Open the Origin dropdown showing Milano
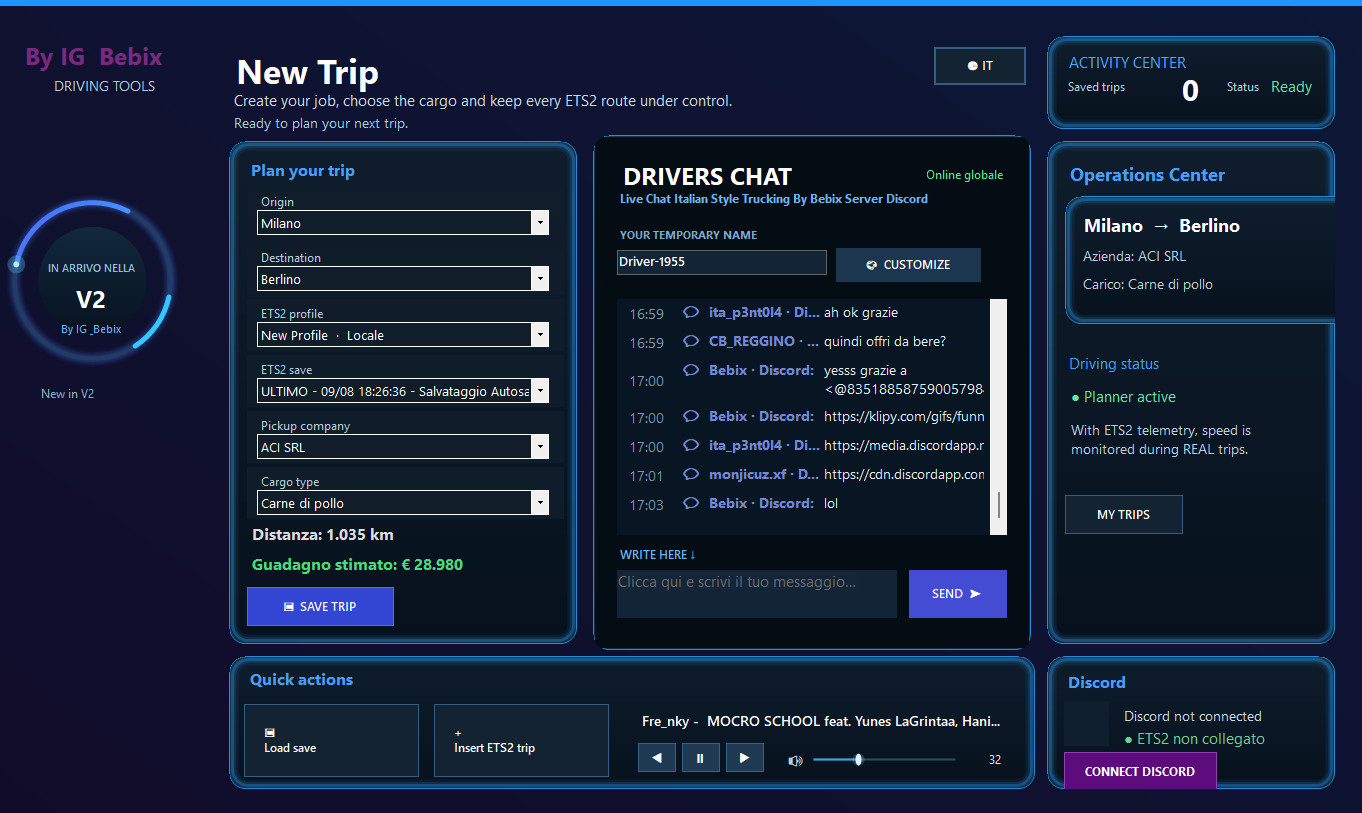Viewport: 1362px width, 813px height. coord(403,223)
